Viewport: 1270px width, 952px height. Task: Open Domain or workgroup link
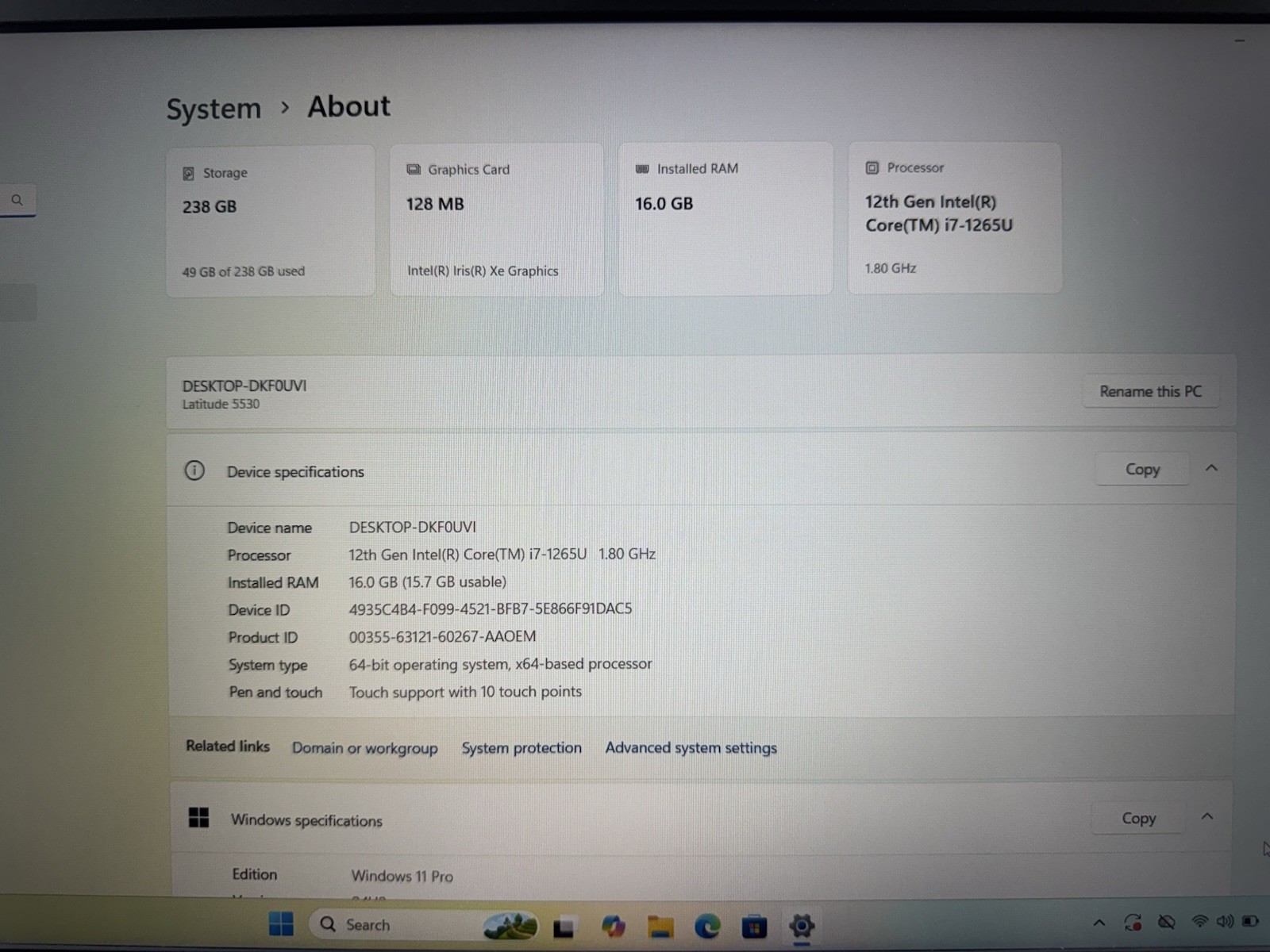click(x=364, y=748)
